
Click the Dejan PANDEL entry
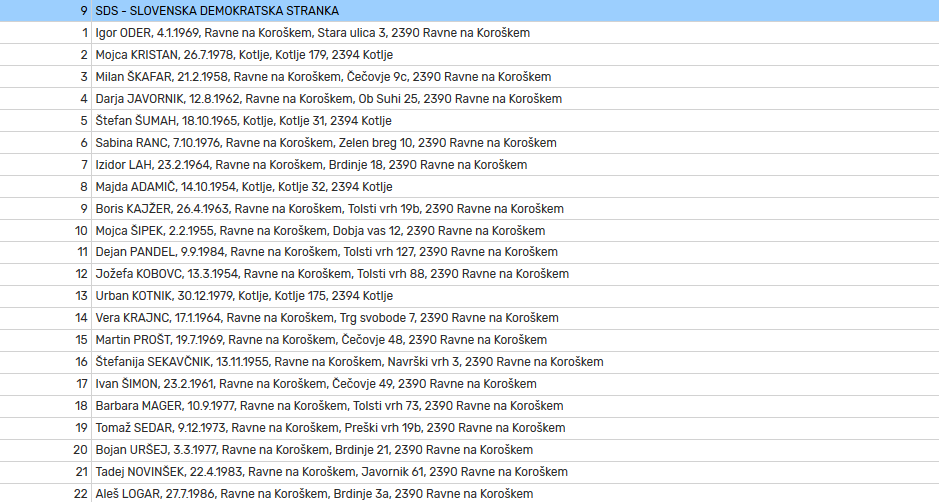pyautogui.click(x=470, y=252)
